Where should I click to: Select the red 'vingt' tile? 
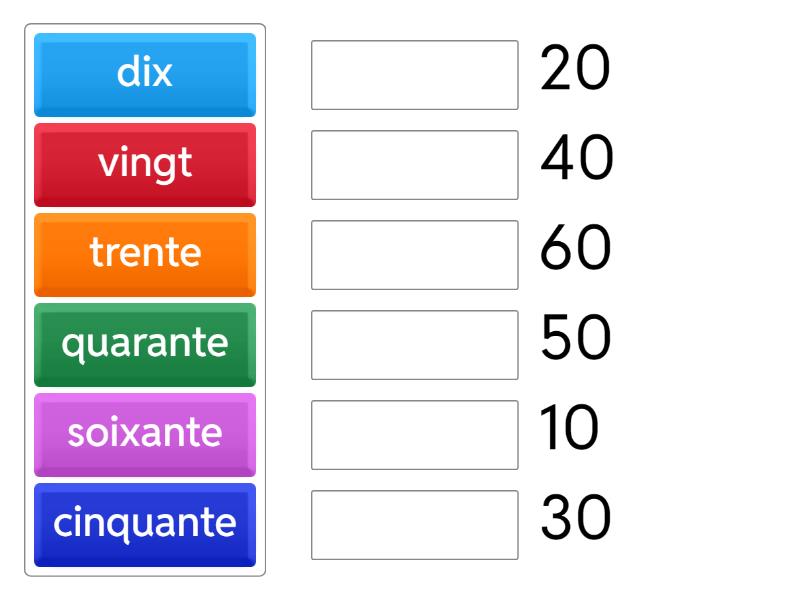point(144,162)
